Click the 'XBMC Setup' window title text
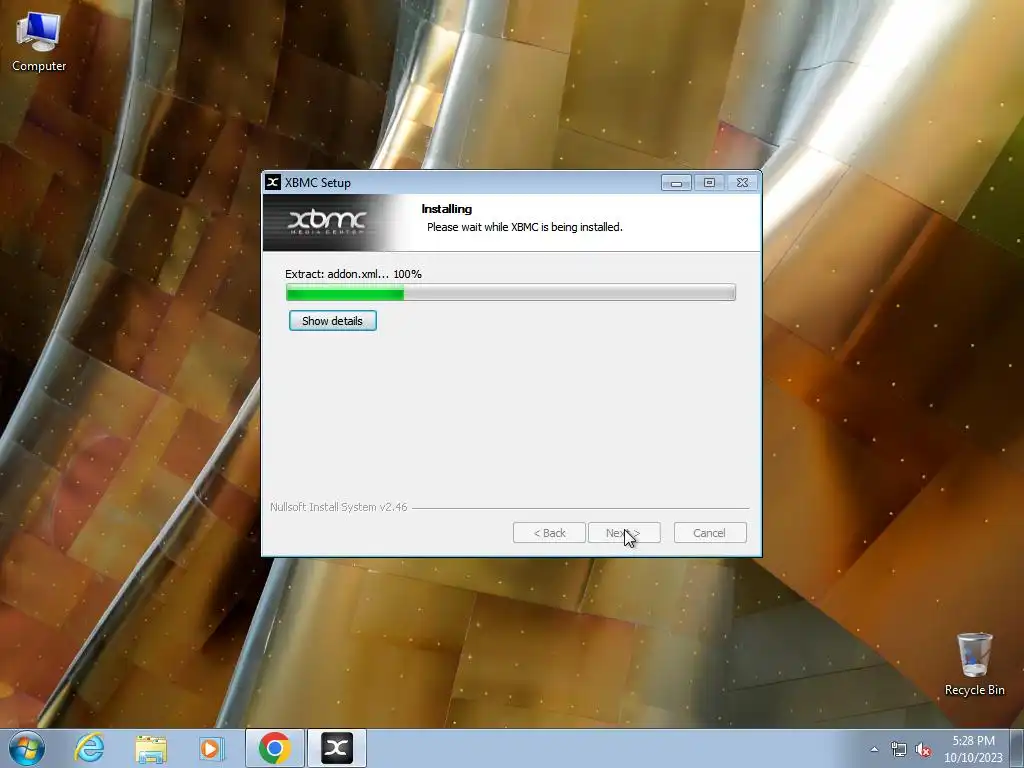Screen dimensions: 1024x768 click(x=317, y=183)
